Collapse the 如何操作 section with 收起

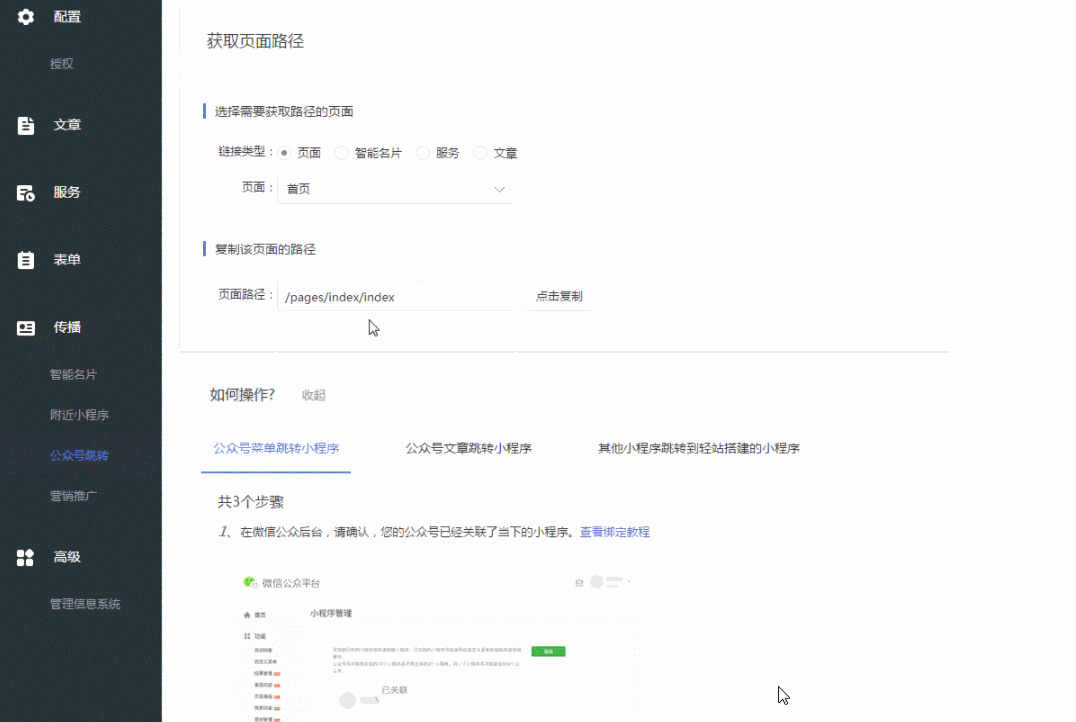313,395
